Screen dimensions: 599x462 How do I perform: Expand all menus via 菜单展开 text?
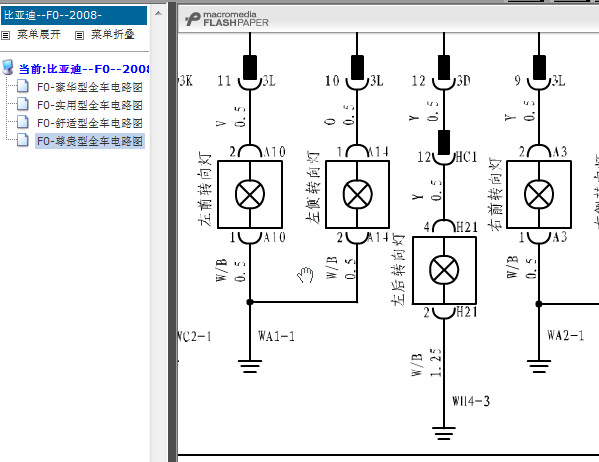[39, 34]
